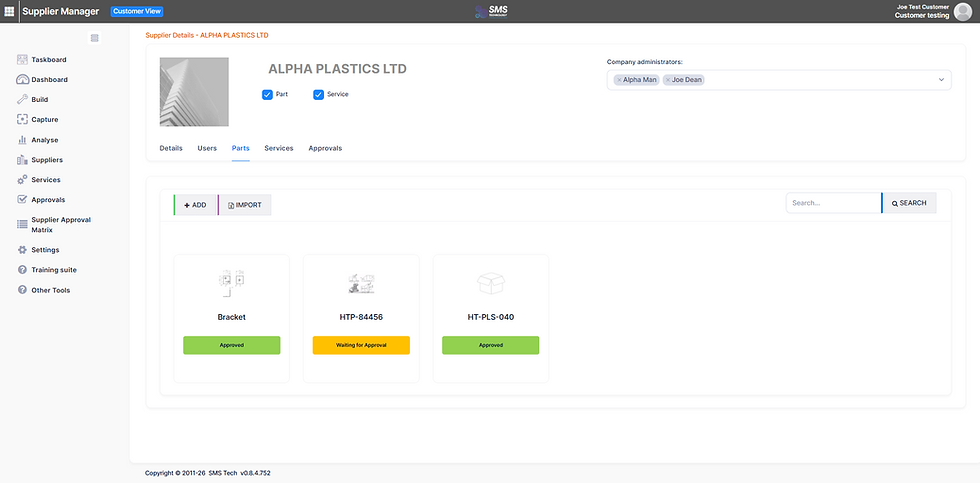This screenshot has height=483, width=980.
Task: Go to Dashboard in sidebar
Action: pyautogui.click(x=49, y=80)
